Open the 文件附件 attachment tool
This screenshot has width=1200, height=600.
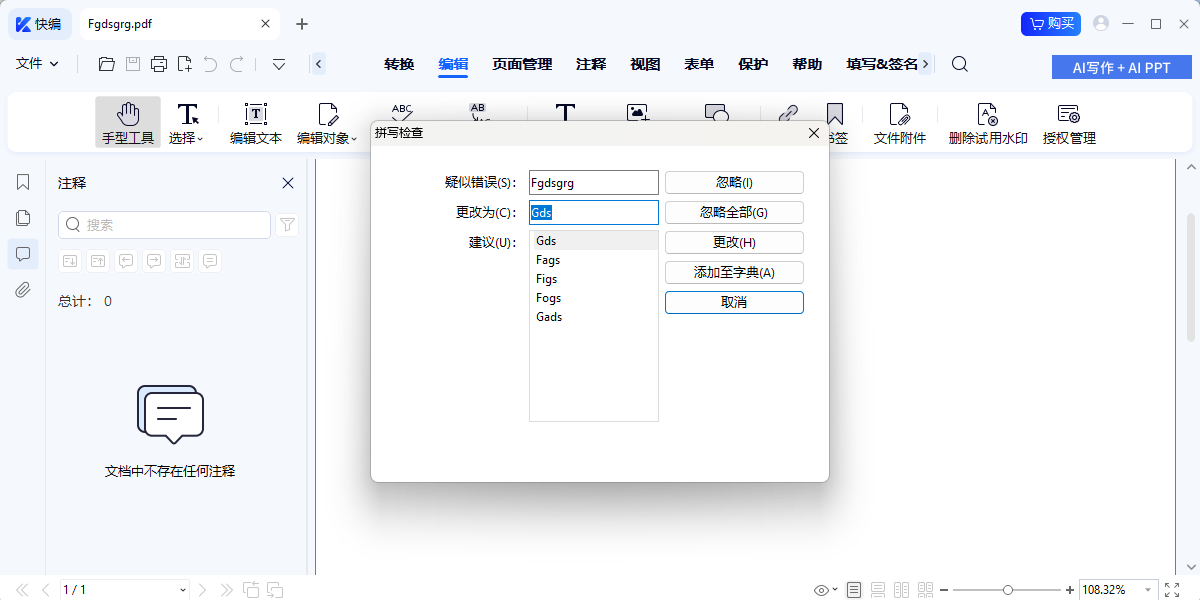click(899, 121)
